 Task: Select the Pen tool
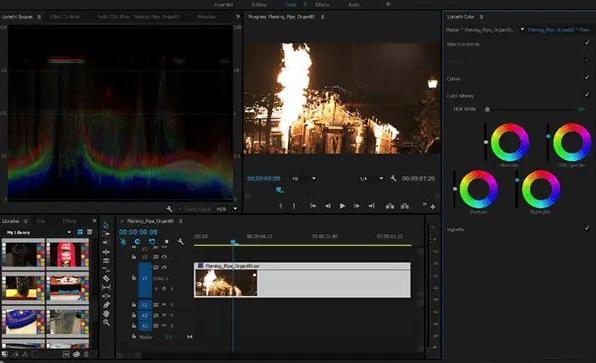point(106,305)
